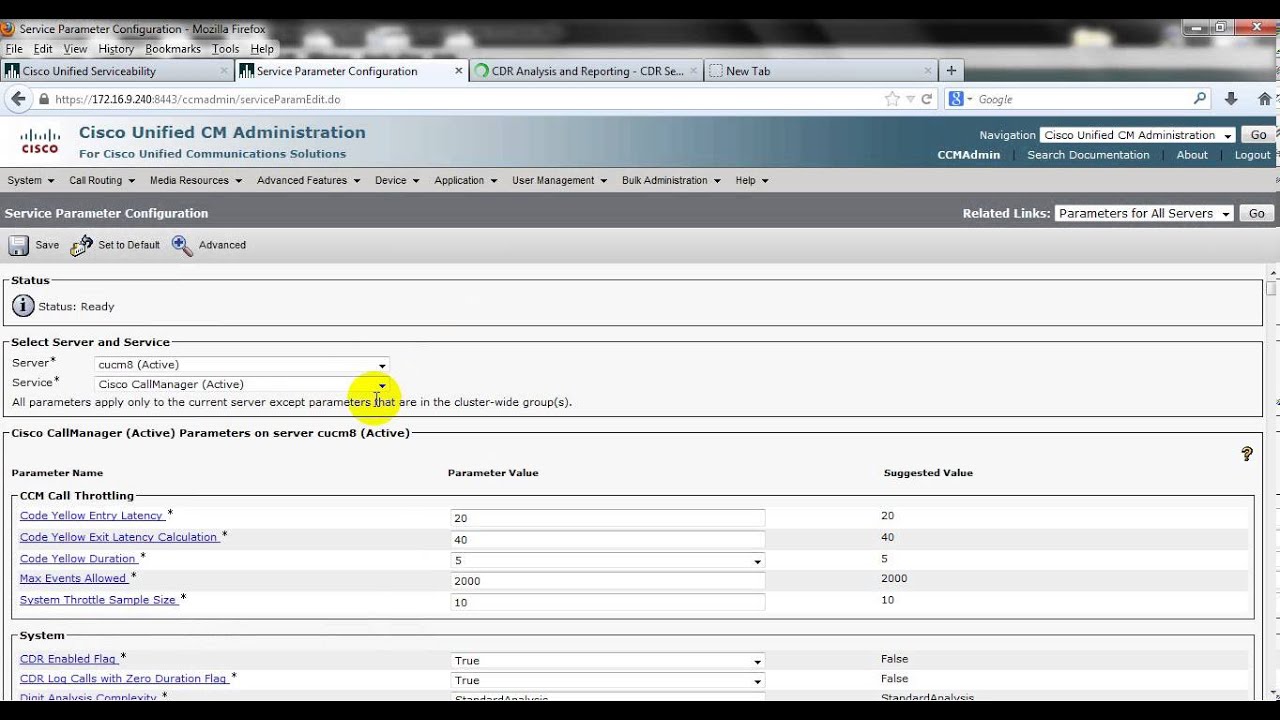Click Code Yellow Exit Latency Calculation link
The height and width of the screenshot is (720, 1280).
tap(119, 537)
